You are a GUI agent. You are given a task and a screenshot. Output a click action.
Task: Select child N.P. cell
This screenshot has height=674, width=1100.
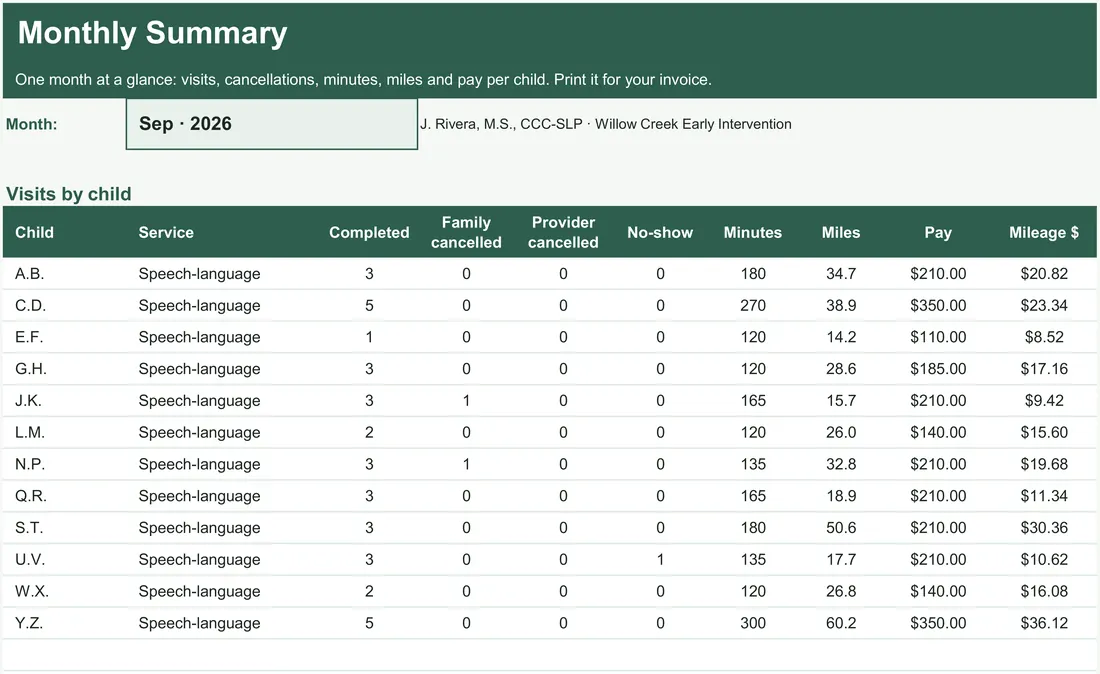[x=29, y=464]
